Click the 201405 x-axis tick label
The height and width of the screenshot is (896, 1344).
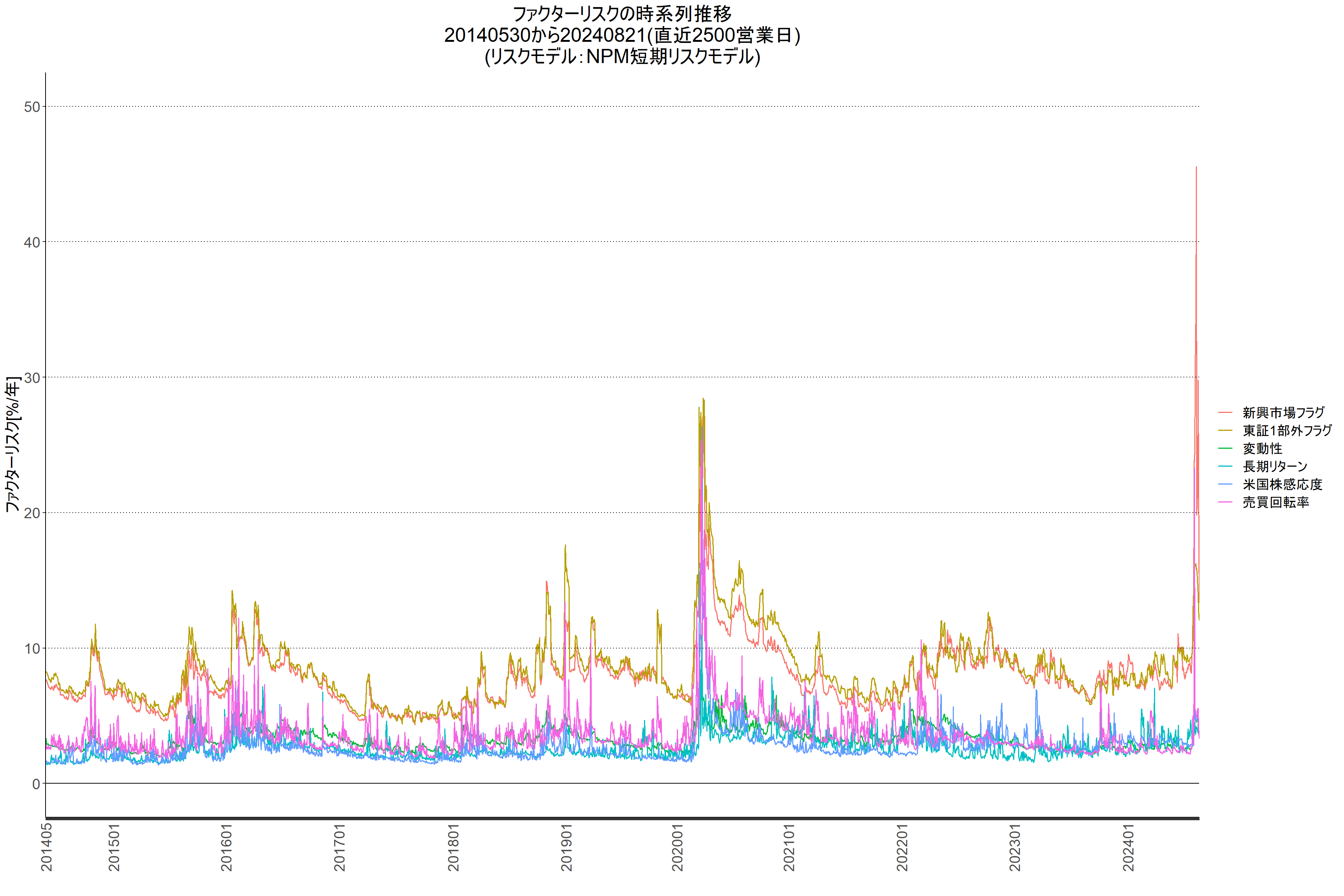47,847
